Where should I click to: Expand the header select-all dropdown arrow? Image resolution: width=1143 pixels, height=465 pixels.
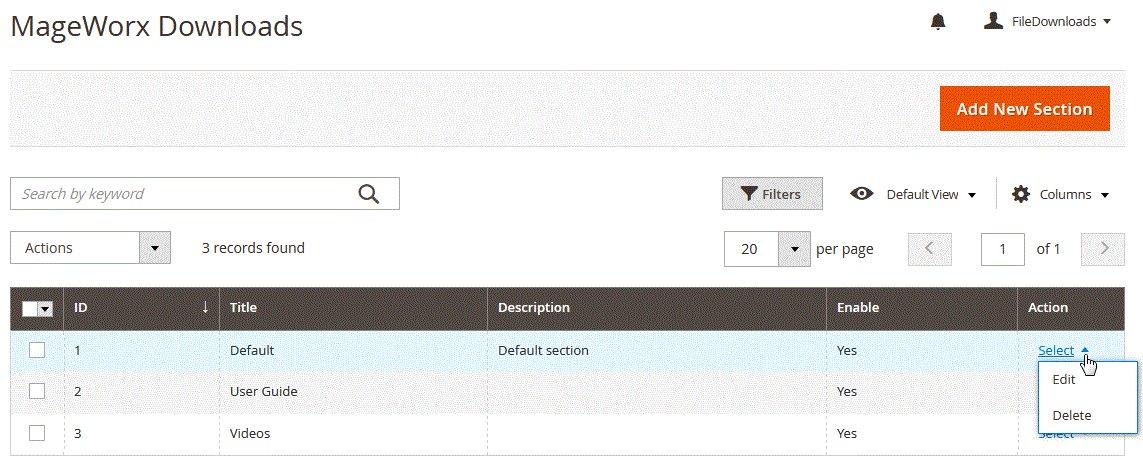(x=46, y=309)
